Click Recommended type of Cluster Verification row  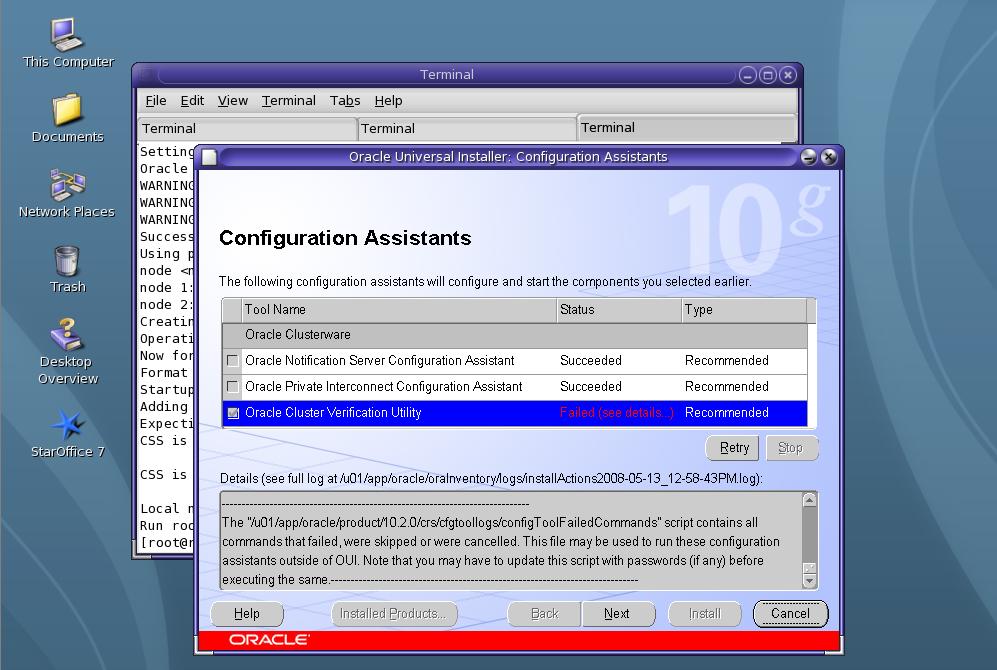[727, 413]
